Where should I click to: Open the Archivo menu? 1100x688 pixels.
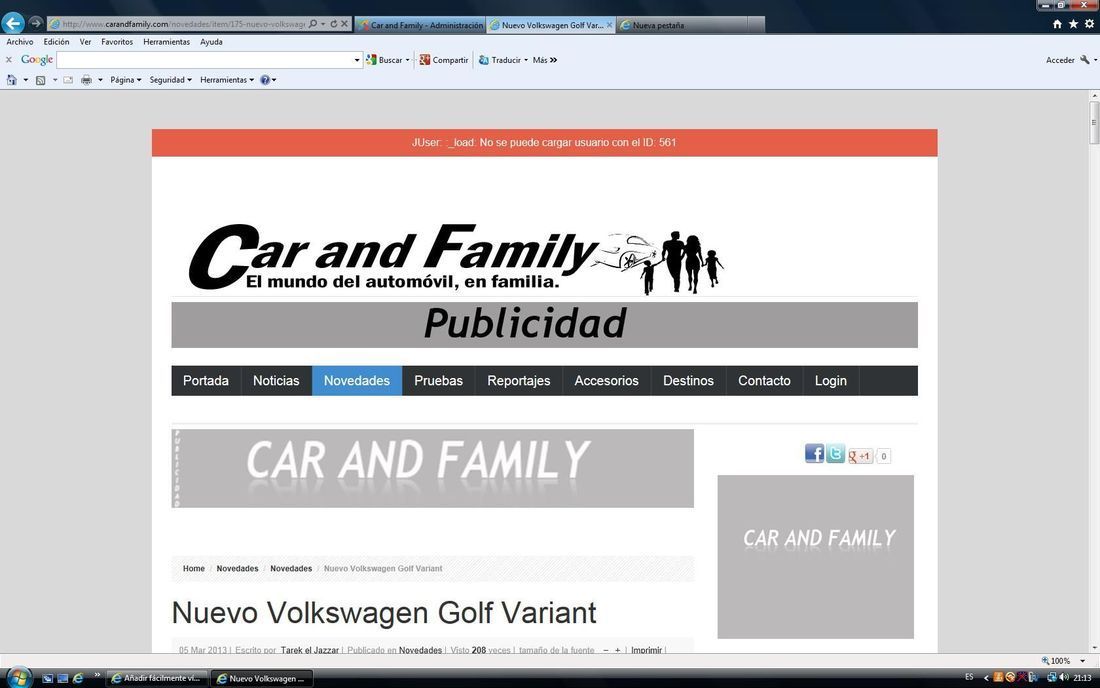[20, 42]
